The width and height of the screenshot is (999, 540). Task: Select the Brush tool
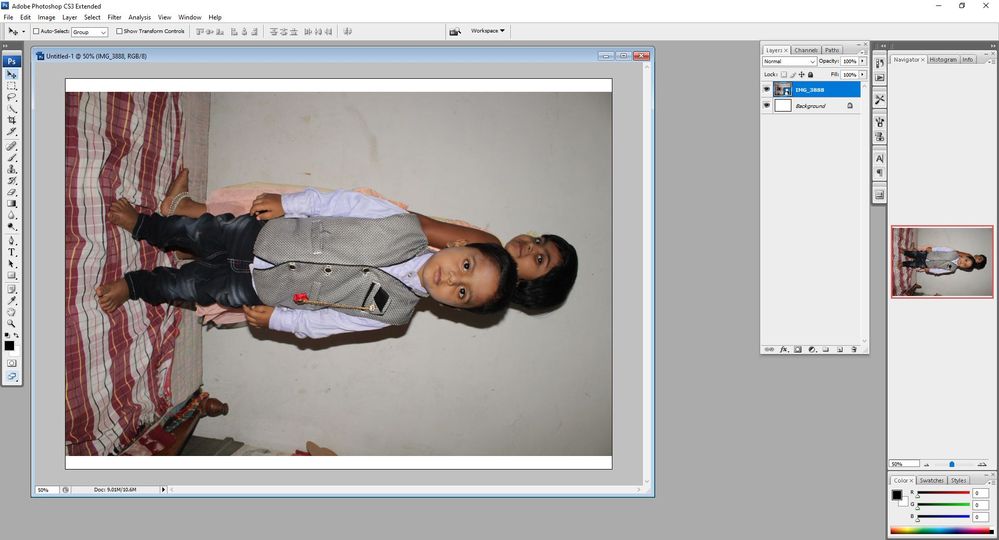(11, 158)
